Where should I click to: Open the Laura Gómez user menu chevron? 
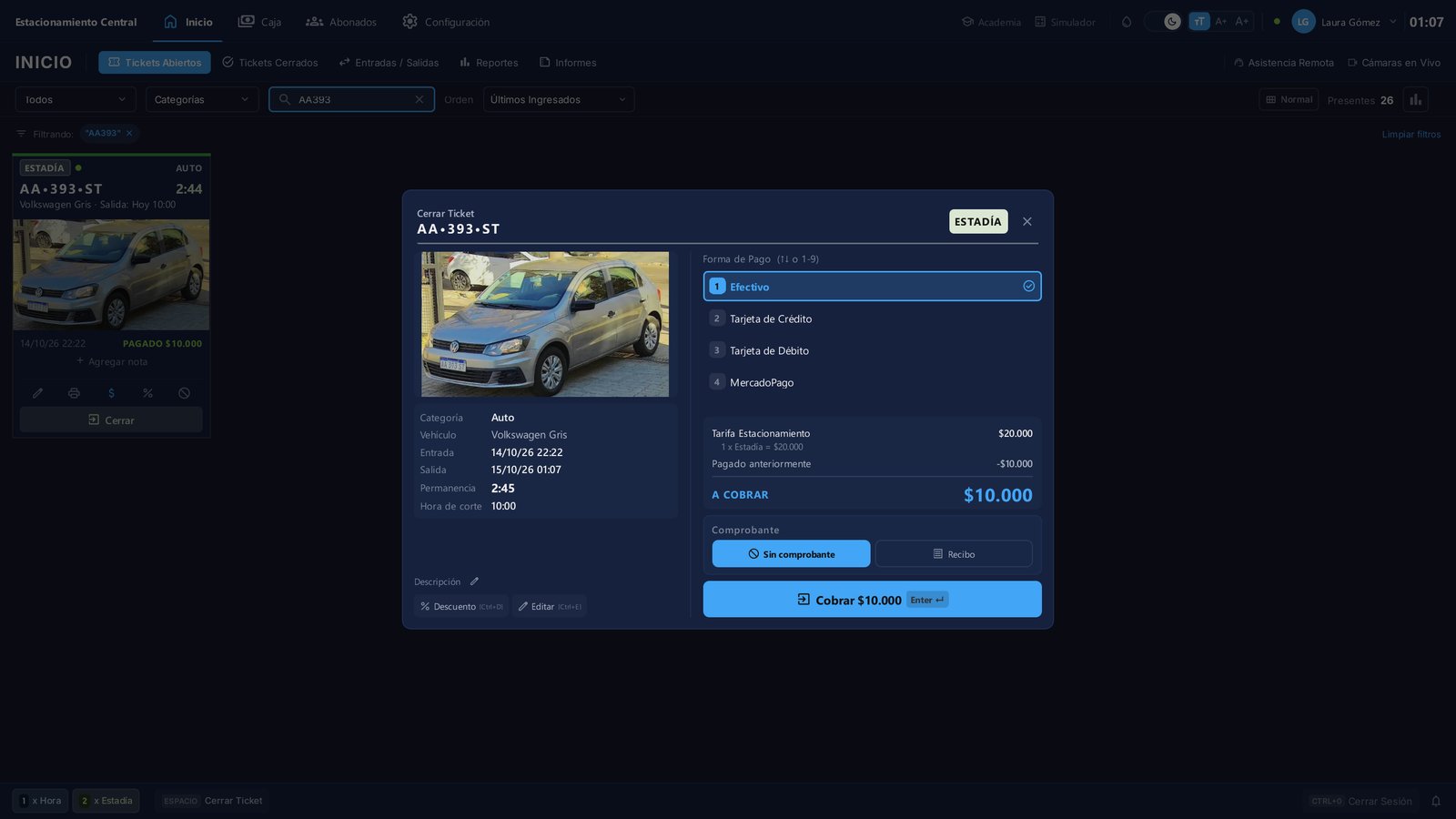(x=1392, y=22)
